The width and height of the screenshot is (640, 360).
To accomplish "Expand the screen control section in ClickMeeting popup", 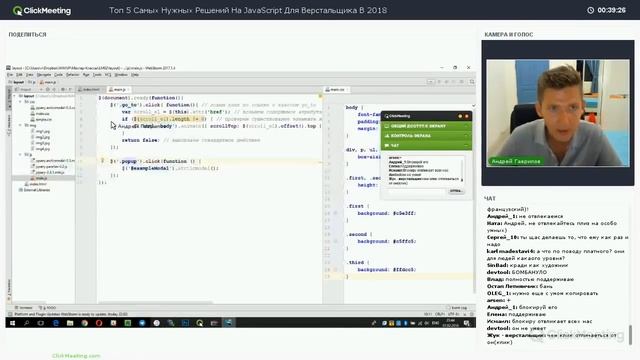I will [426, 136].
